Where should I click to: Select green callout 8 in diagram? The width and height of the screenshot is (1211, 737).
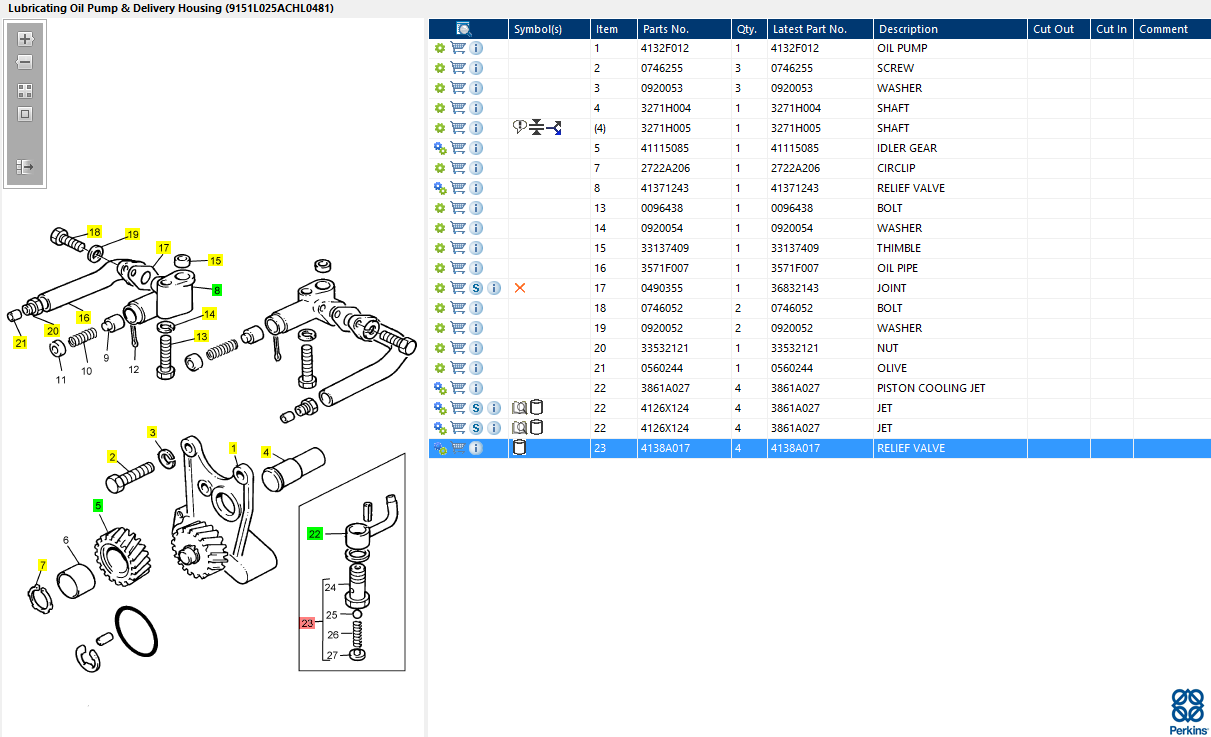click(x=216, y=289)
